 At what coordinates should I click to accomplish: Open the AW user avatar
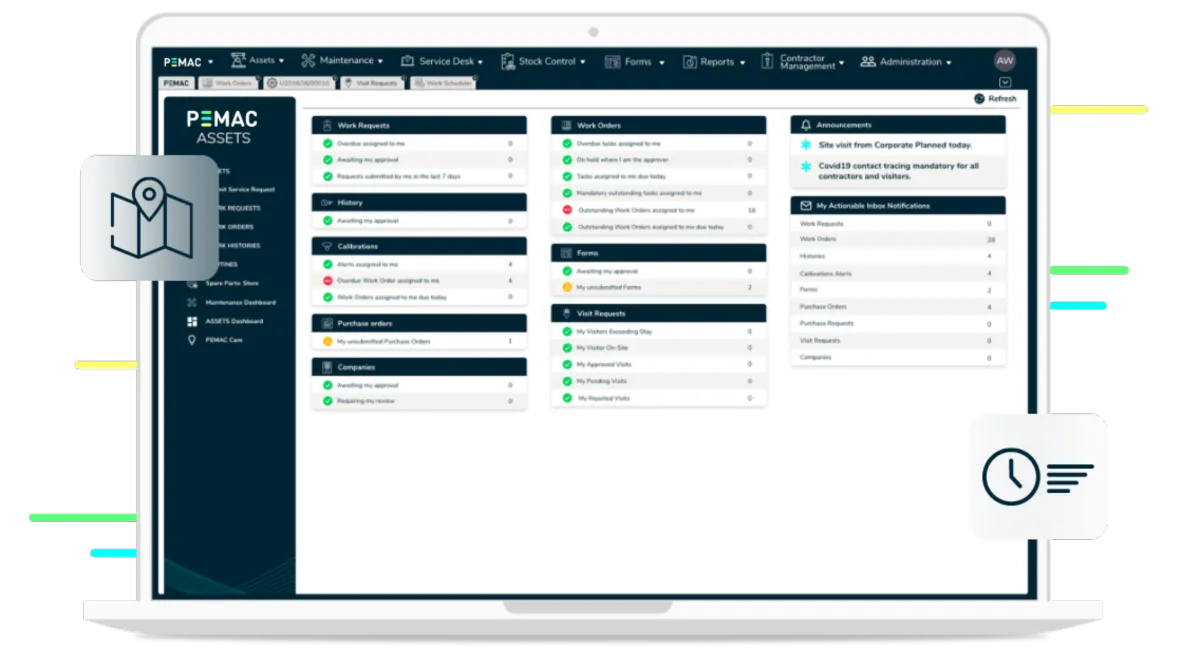[1005, 61]
